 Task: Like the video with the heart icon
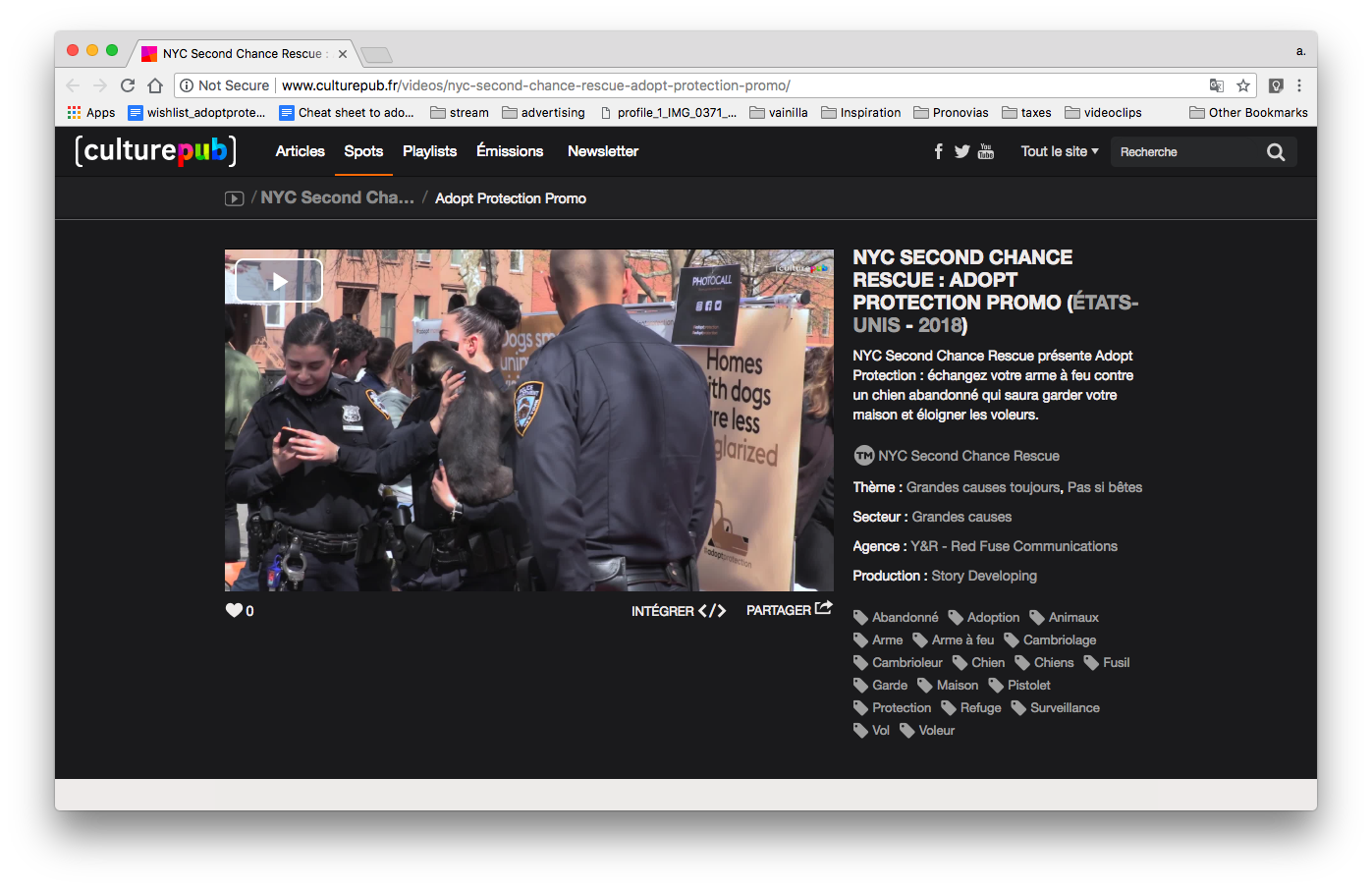tap(234, 610)
